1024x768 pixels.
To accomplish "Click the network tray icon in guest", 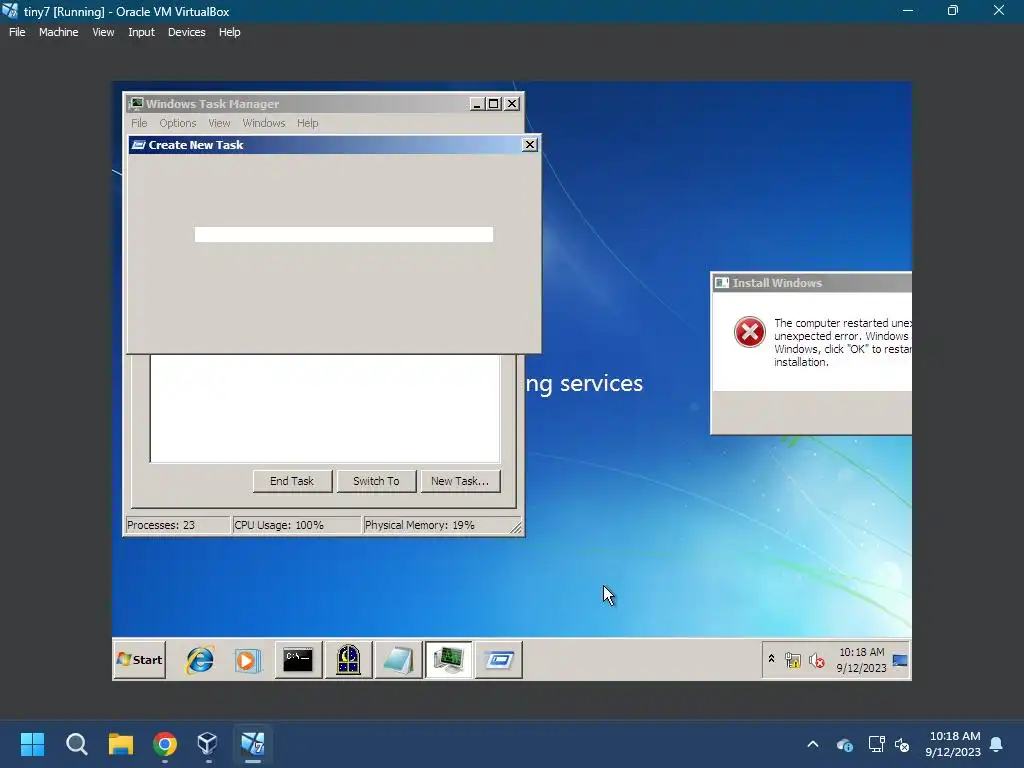I will (793, 661).
